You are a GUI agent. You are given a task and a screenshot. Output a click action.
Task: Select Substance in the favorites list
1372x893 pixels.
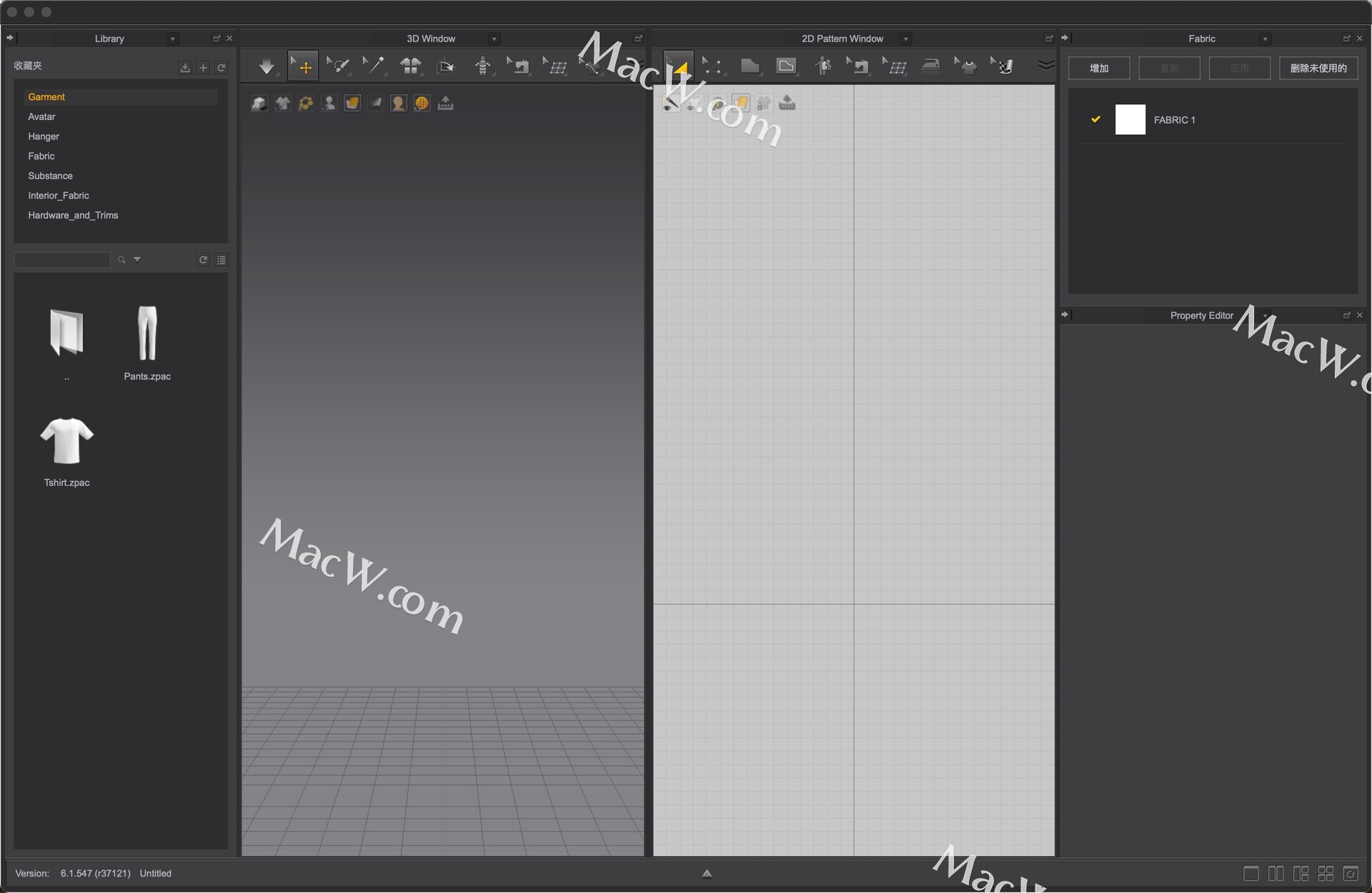click(x=50, y=176)
